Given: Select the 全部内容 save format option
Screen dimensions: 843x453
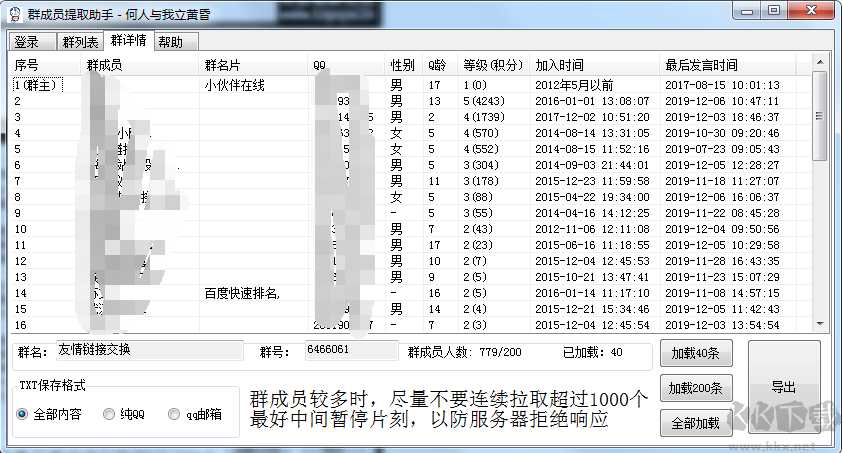Looking at the screenshot, I should [22, 414].
